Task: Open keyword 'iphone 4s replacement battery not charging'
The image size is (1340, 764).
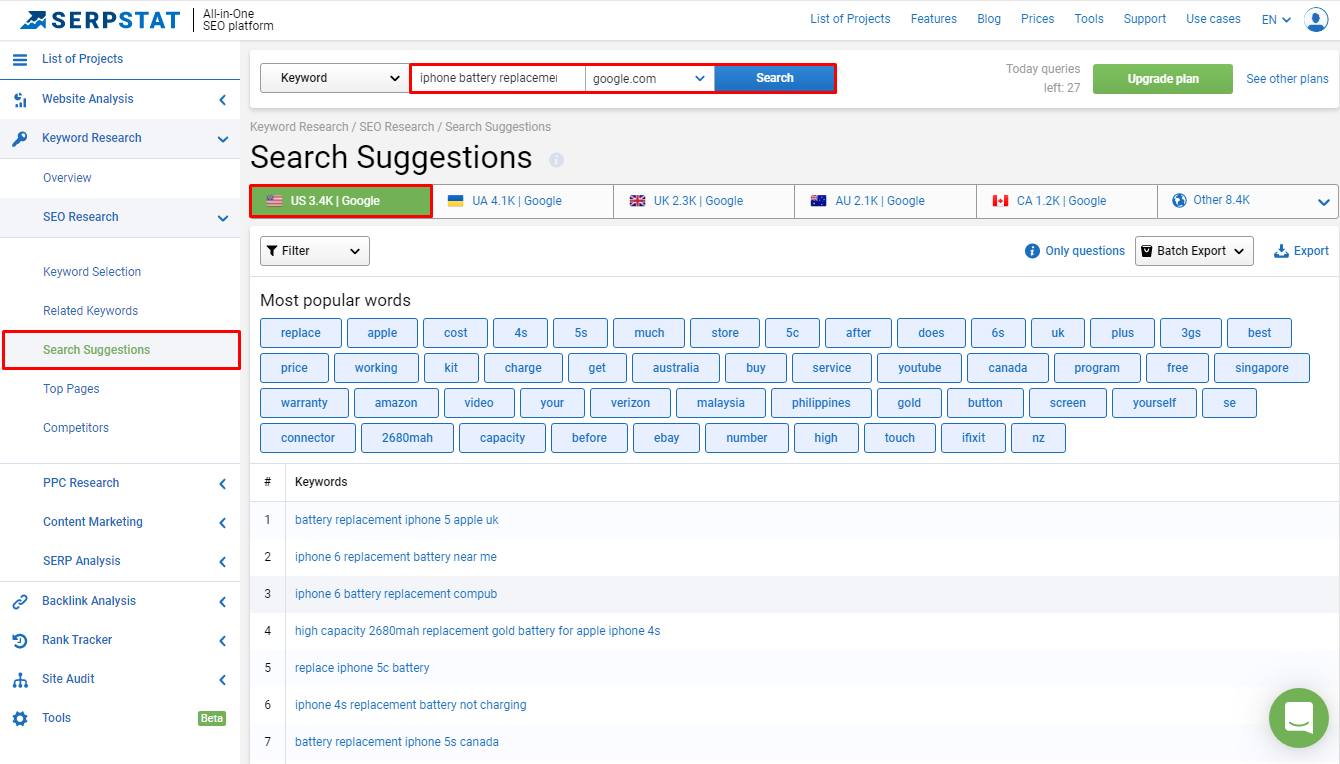Action: tap(411, 705)
